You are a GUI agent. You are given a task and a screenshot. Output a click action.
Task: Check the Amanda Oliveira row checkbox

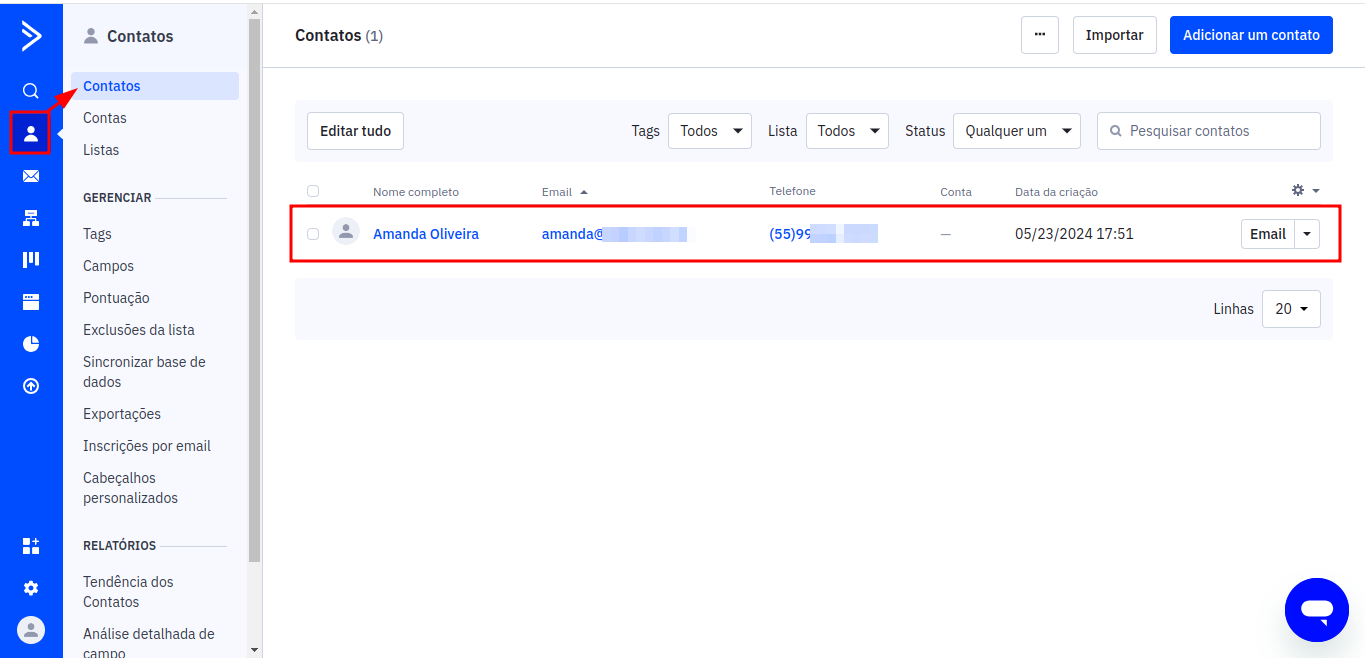313,234
